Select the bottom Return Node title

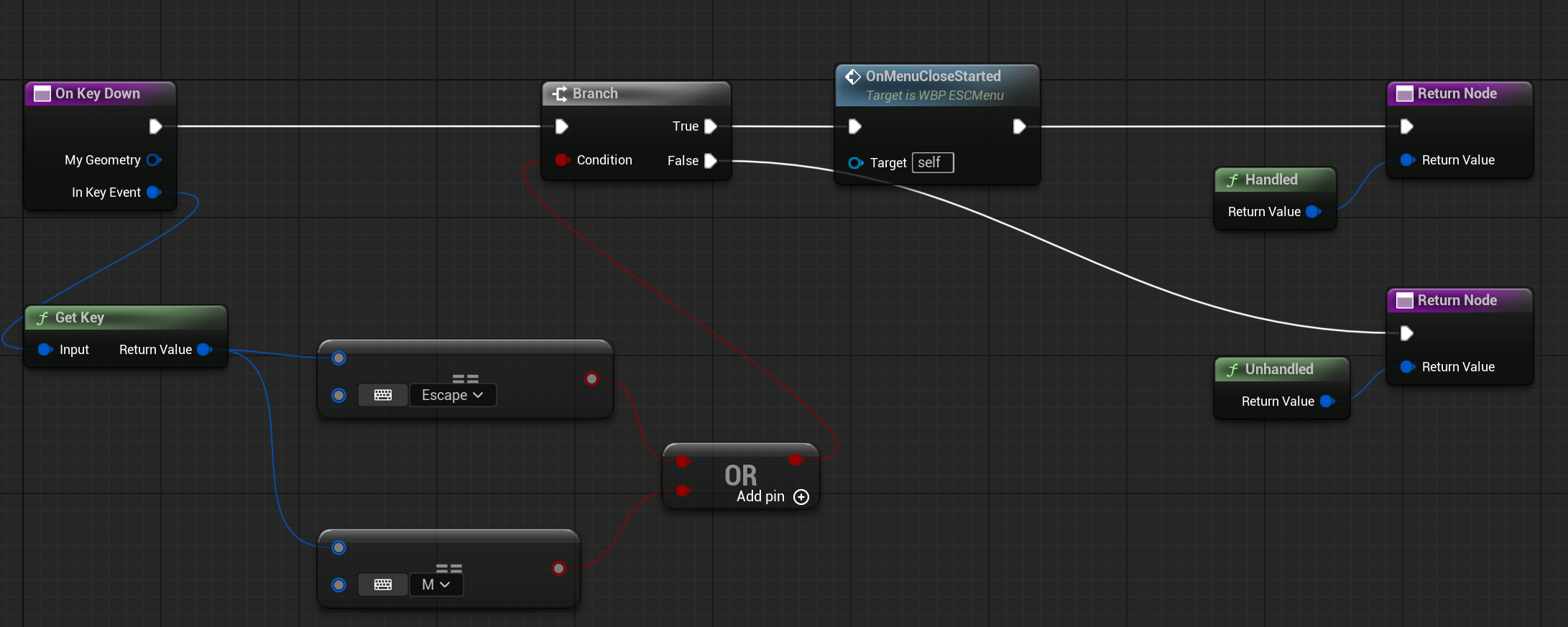tap(1457, 300)
